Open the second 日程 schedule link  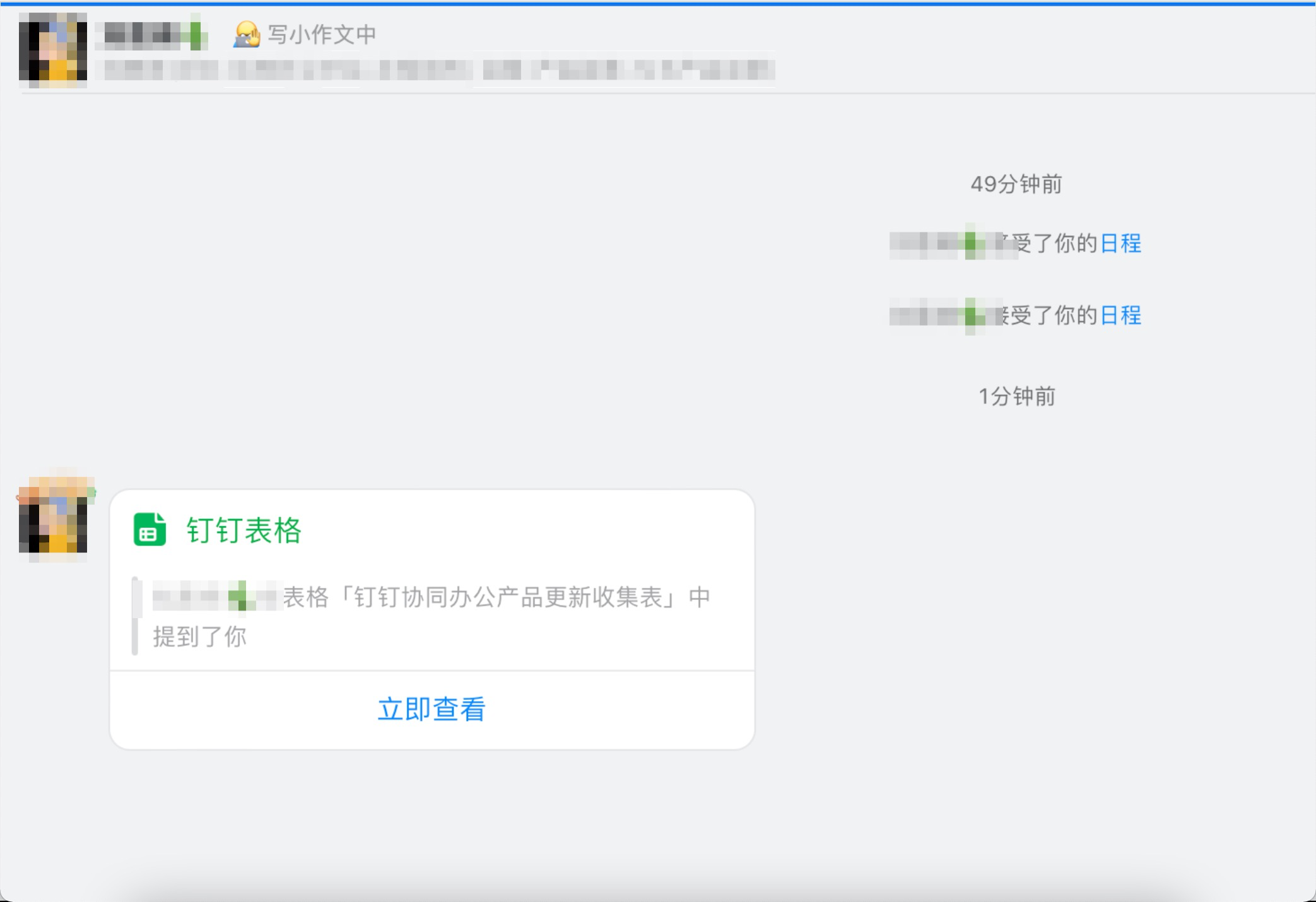pos(1122,316)
